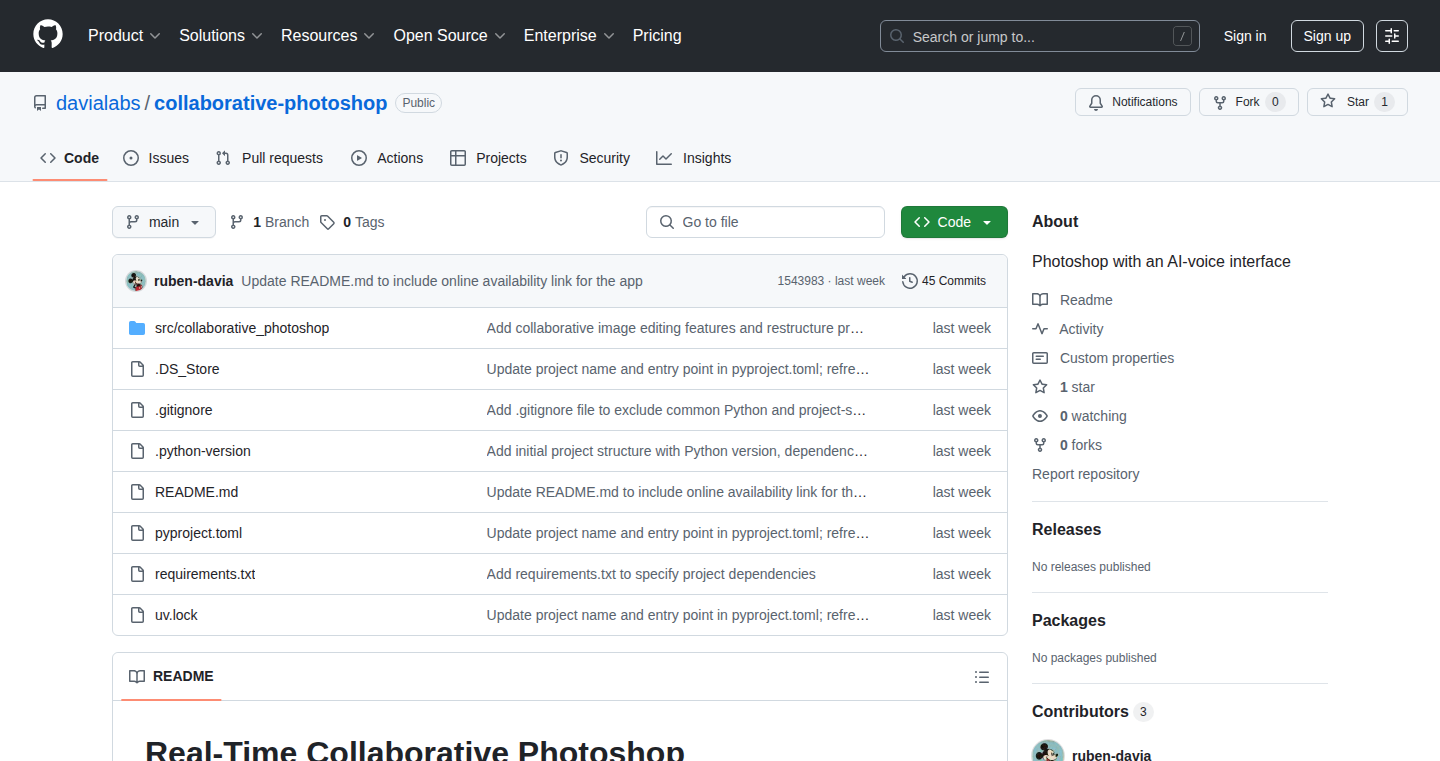1440x761 pixels.
Task: Click contributor ruben-davia avatar thumbnail
Action: click(x=1048, y=755)
